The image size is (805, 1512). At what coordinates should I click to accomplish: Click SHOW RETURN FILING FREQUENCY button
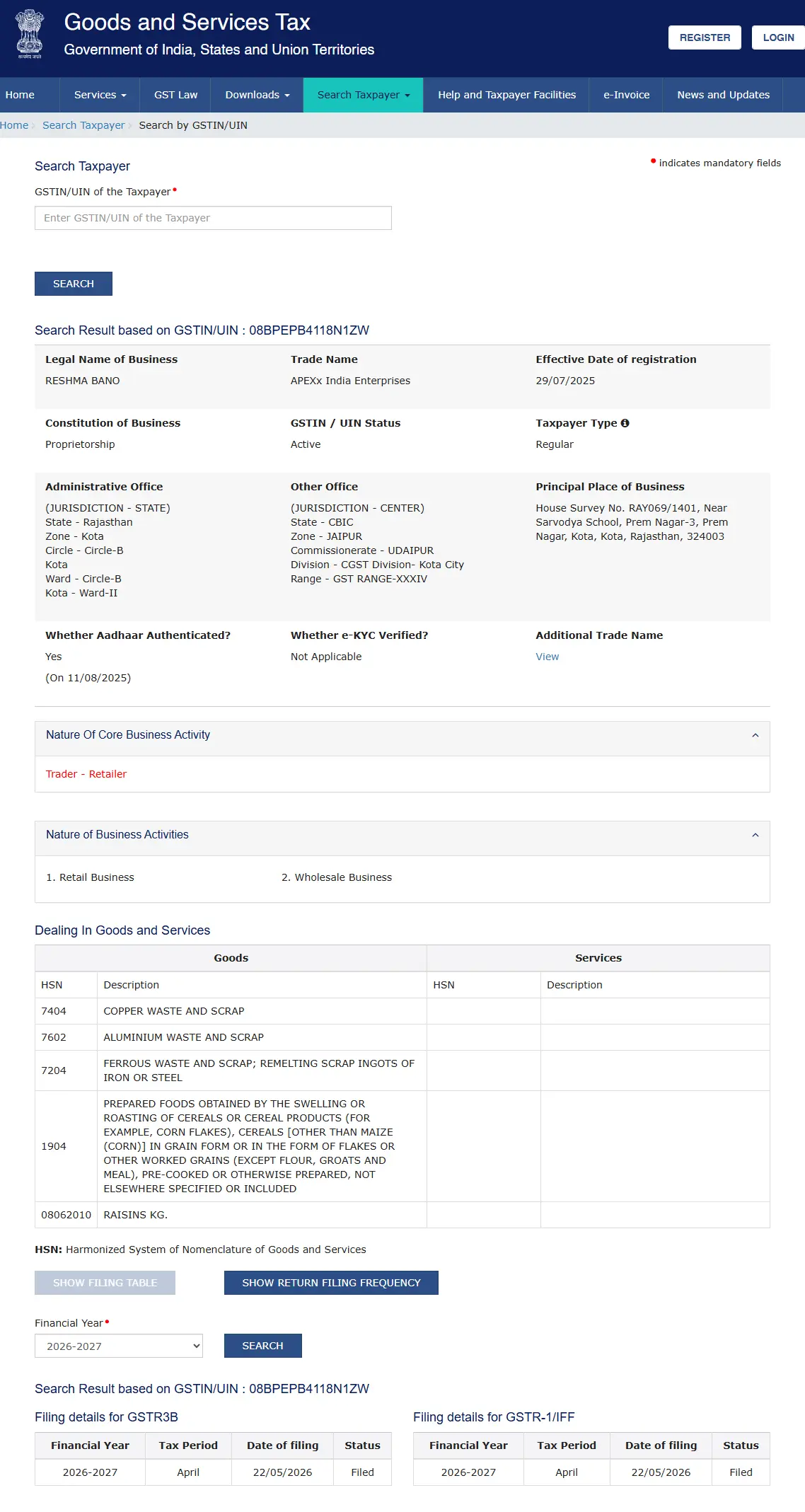click(x=331, y=1283)
